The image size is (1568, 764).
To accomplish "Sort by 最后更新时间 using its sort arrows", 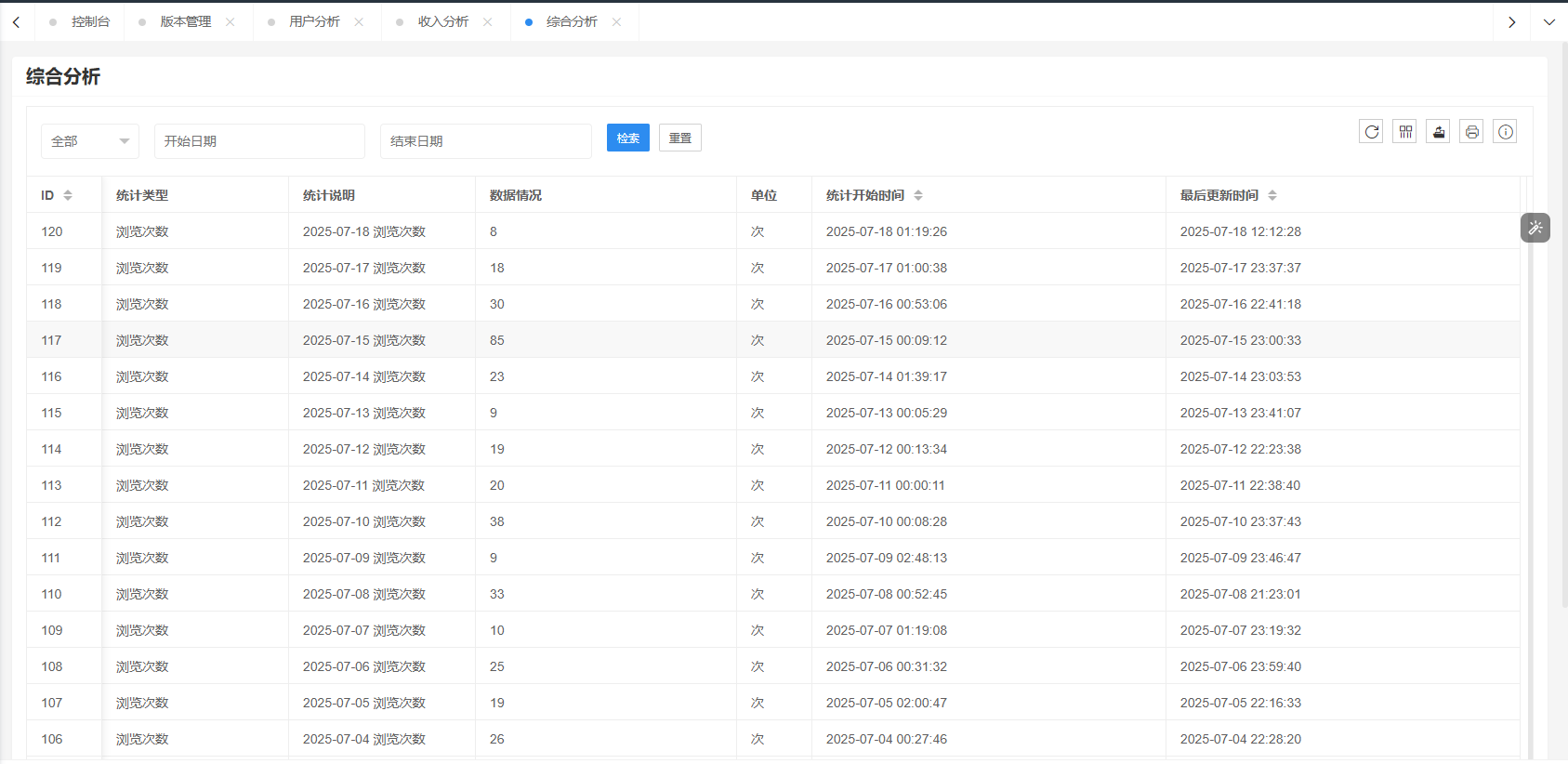I will click(x=1272, y=195).
